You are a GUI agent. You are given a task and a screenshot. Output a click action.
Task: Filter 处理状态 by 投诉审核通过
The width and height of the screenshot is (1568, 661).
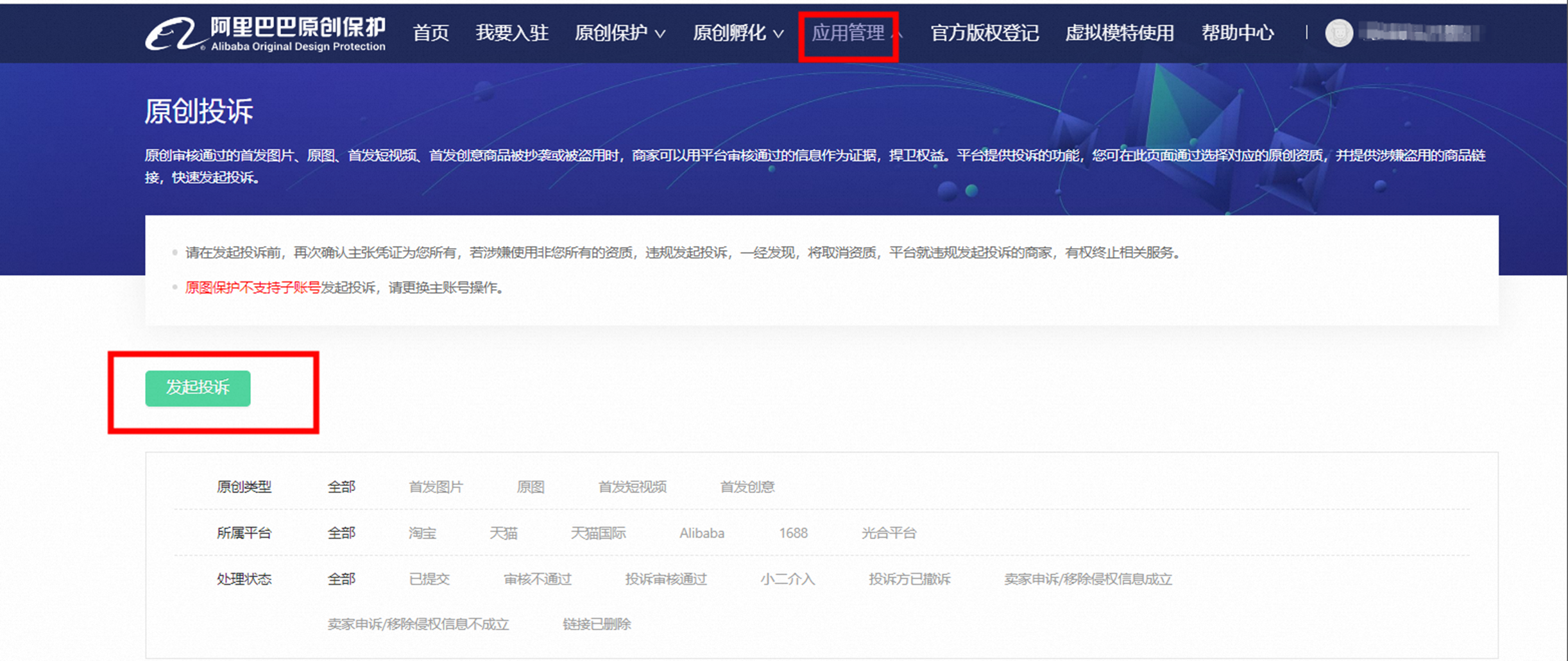pos(666,580)
